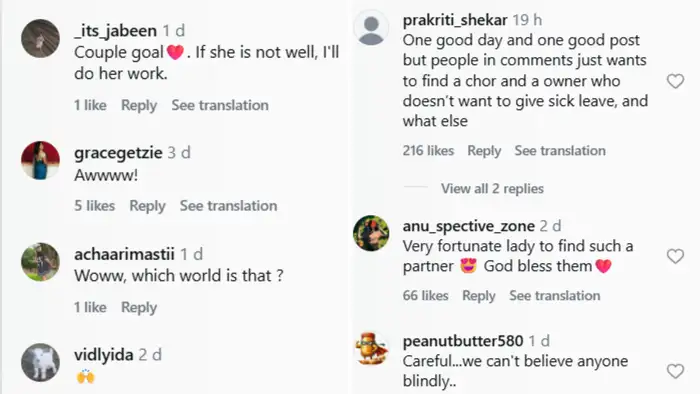700x394 pixels.
Task: View the 216 likes count
Action: point(428,151)
